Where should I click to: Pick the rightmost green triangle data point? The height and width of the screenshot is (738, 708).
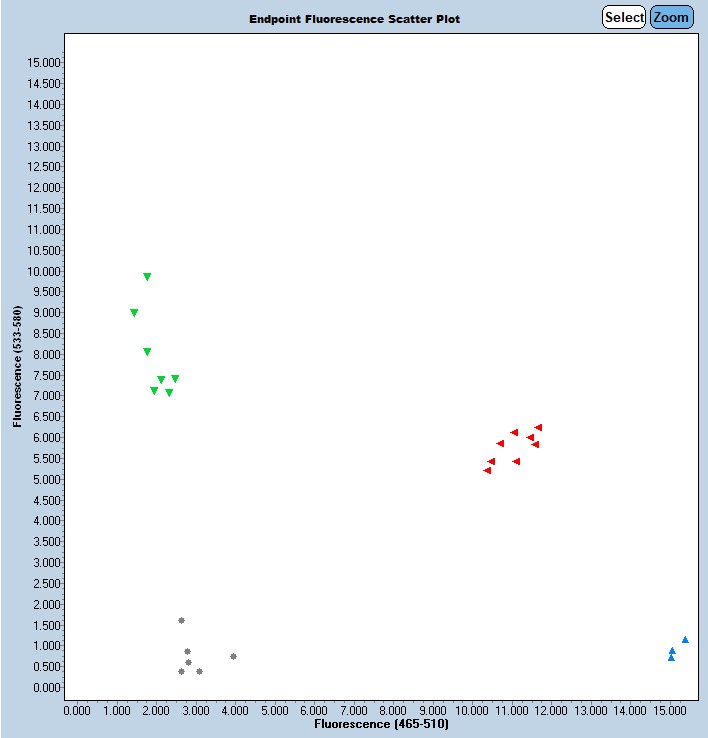click(x=175, y=378)
